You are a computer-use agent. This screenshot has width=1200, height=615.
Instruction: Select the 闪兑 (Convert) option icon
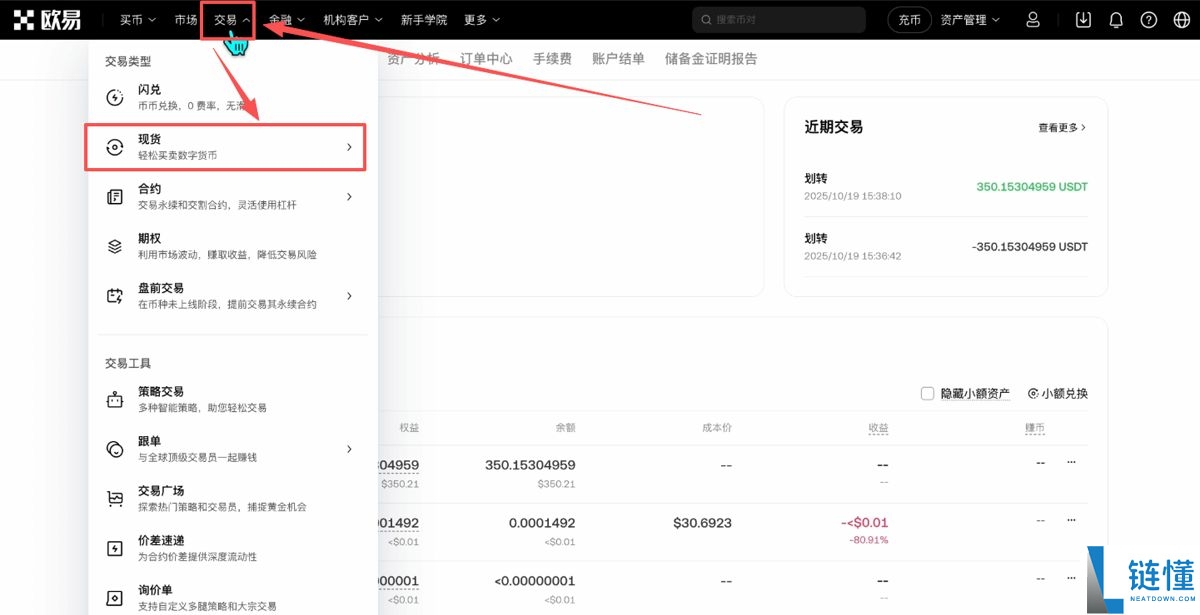tap(115, 96)
